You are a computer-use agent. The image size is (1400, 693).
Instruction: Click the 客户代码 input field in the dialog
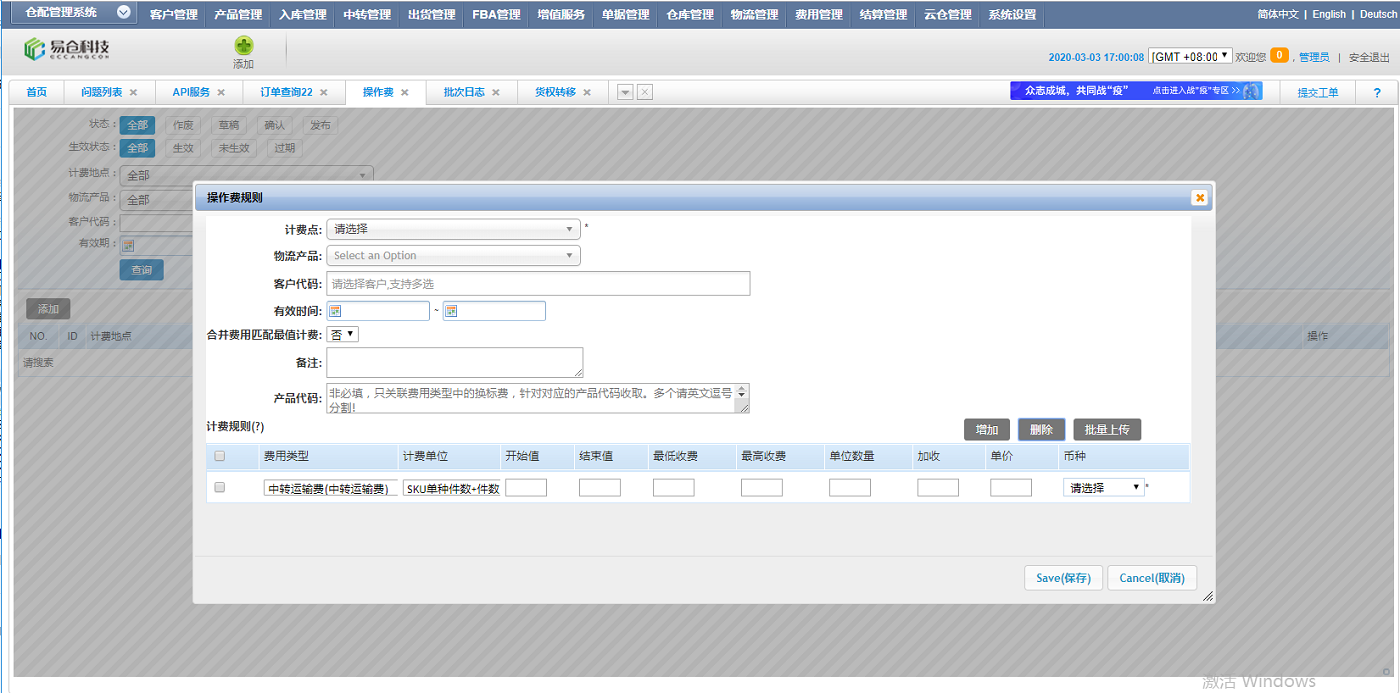[x=538, y=284]
